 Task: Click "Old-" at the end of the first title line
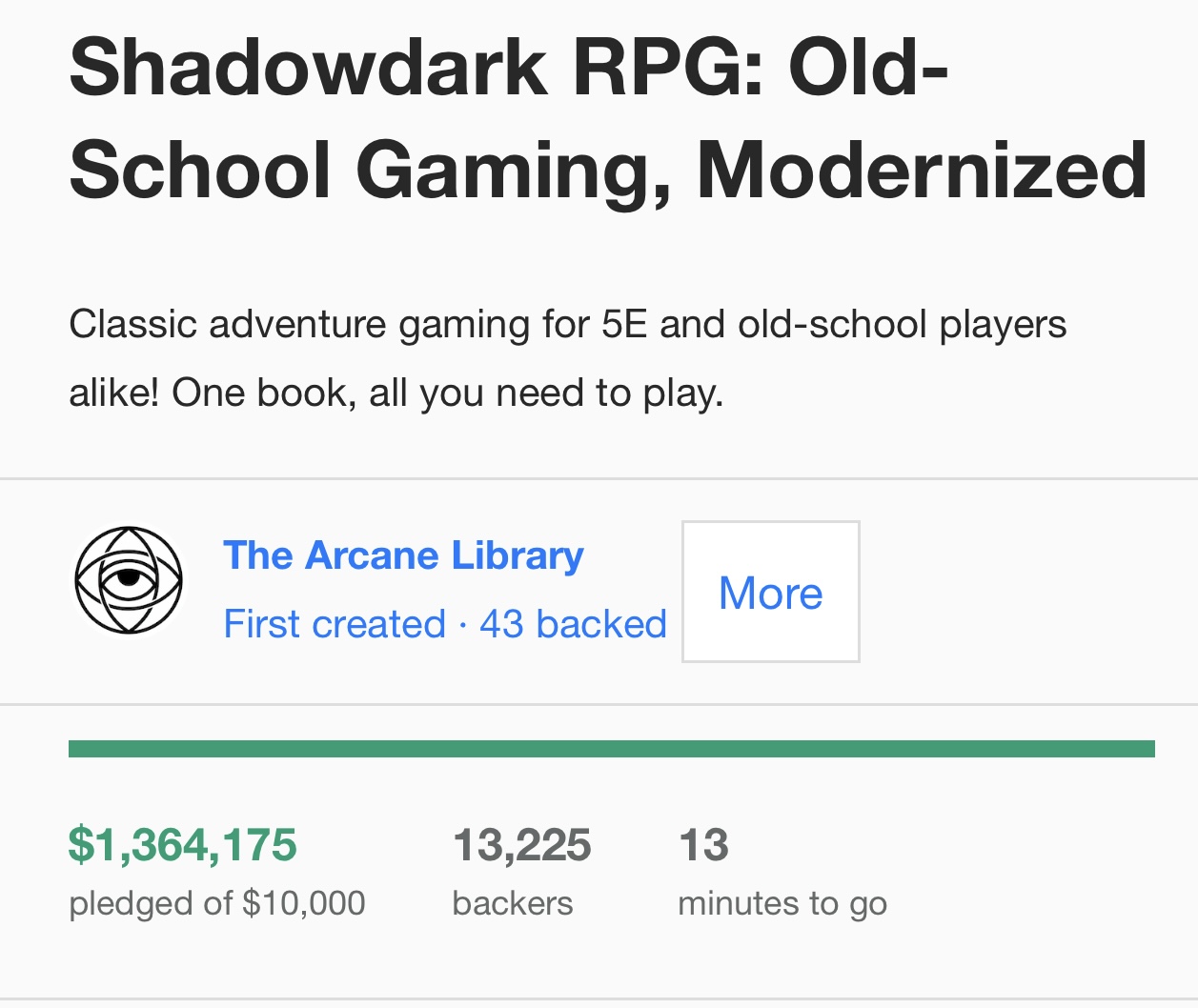point(868,69)
